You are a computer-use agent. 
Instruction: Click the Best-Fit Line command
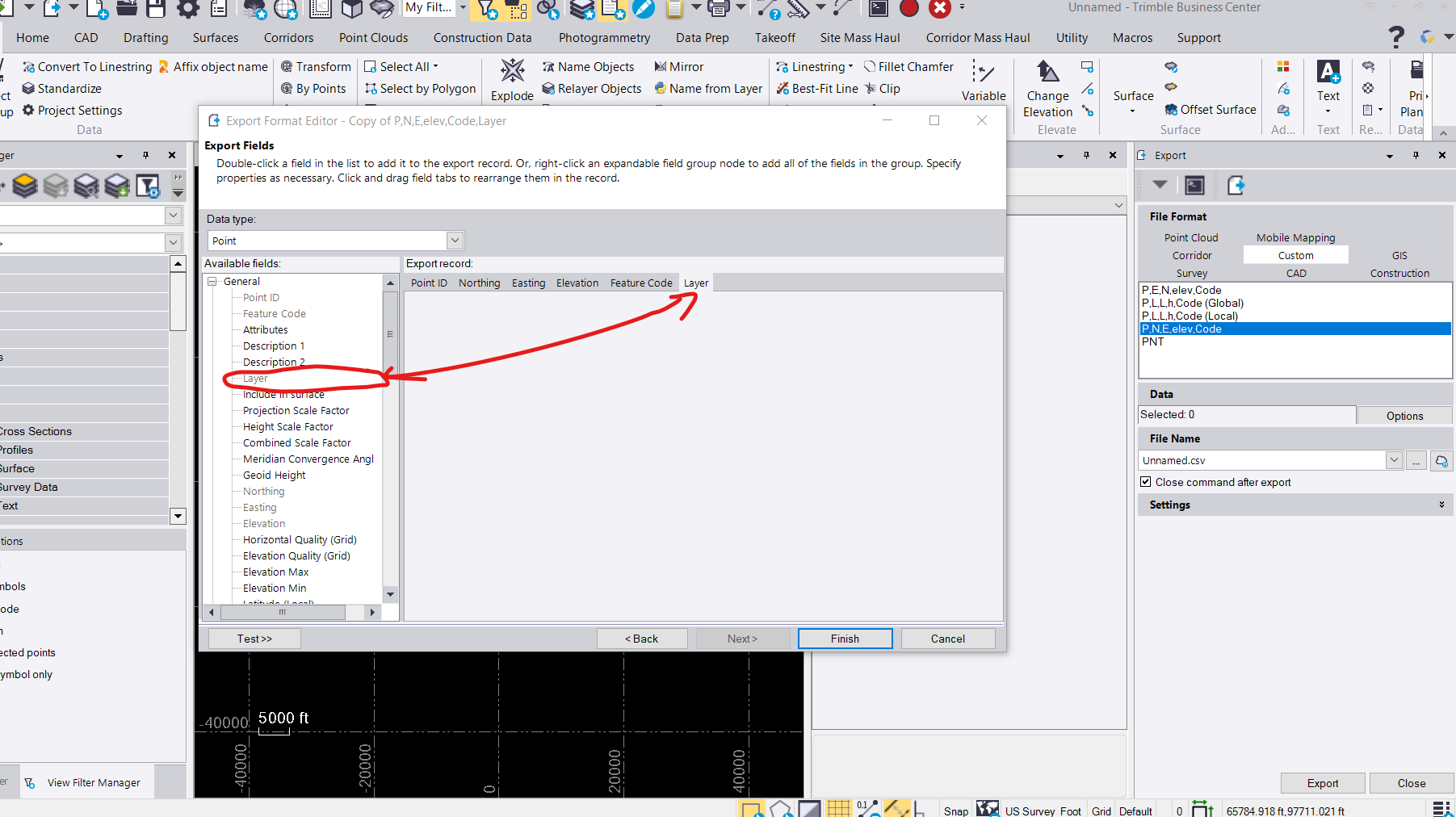click(x=816, y=89)
